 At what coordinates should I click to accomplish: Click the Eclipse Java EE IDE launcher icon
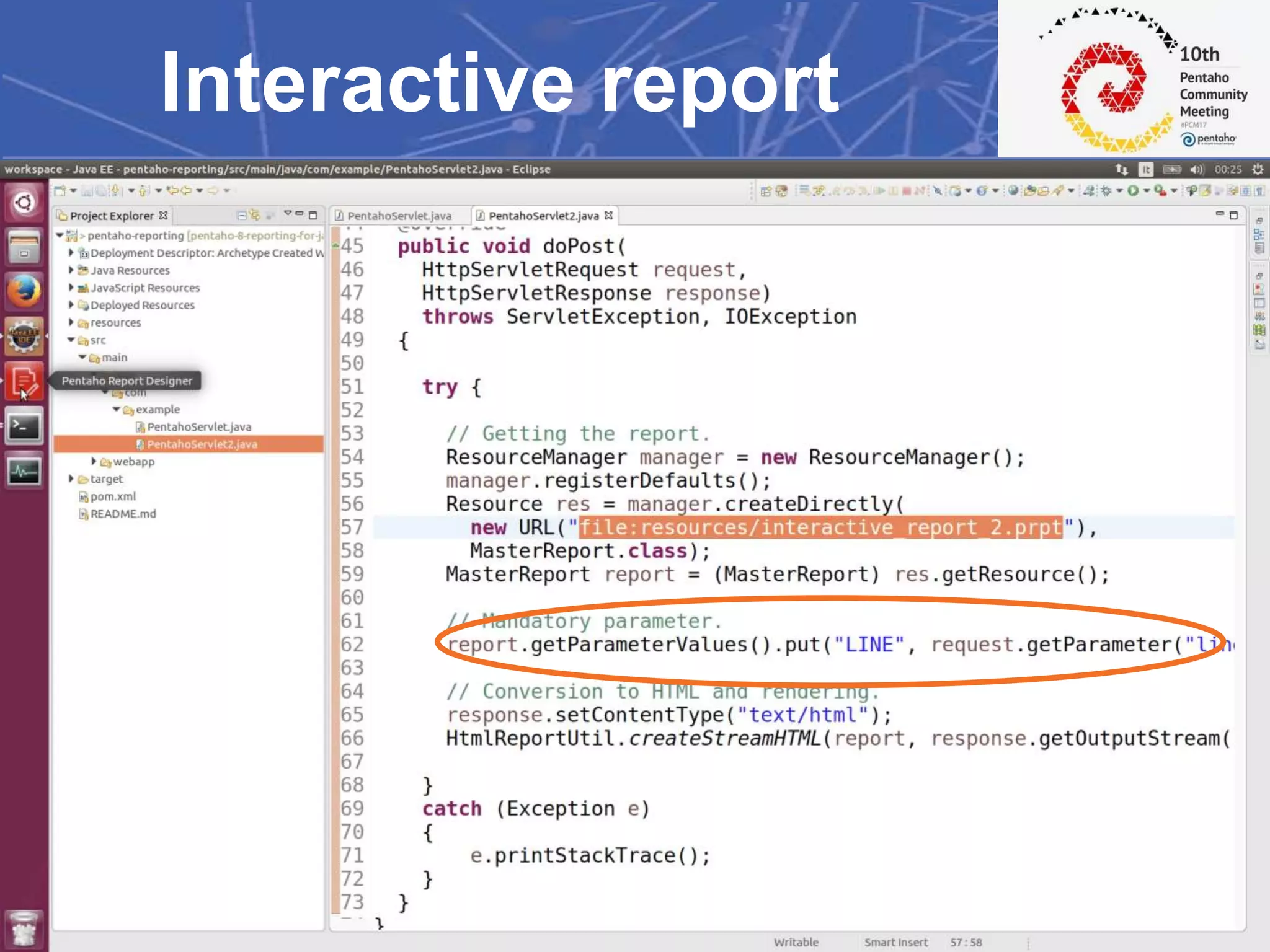point(24,336)
